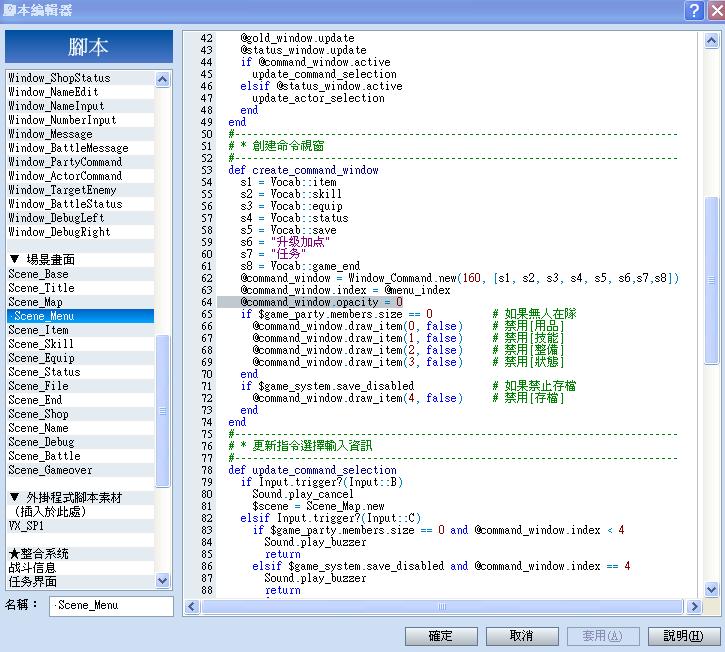This screenshot has height=652, width=725.
Task: Click the 說明(H) help button
Action: point(683,636)
